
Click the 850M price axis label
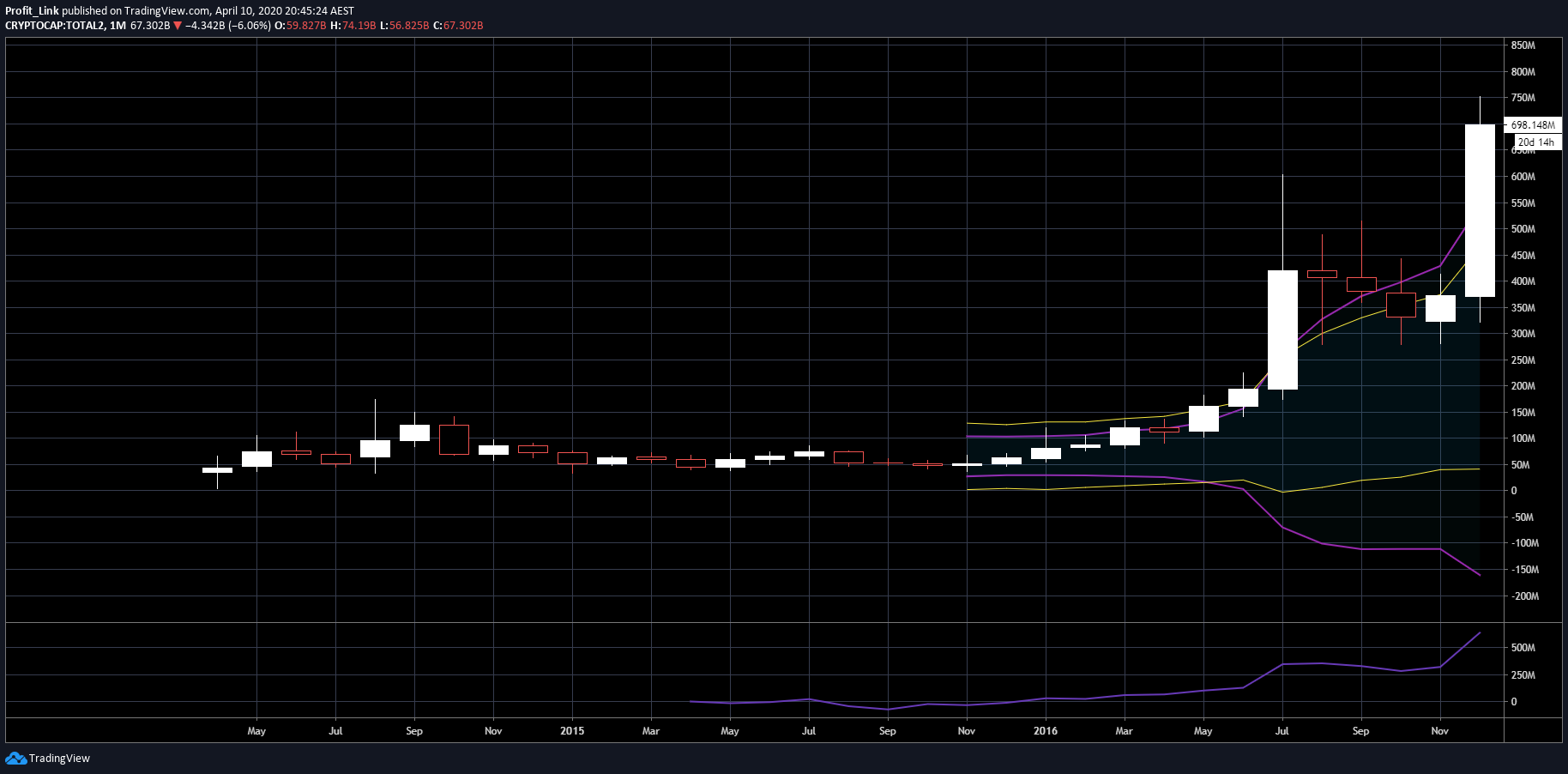[1523, 45]
